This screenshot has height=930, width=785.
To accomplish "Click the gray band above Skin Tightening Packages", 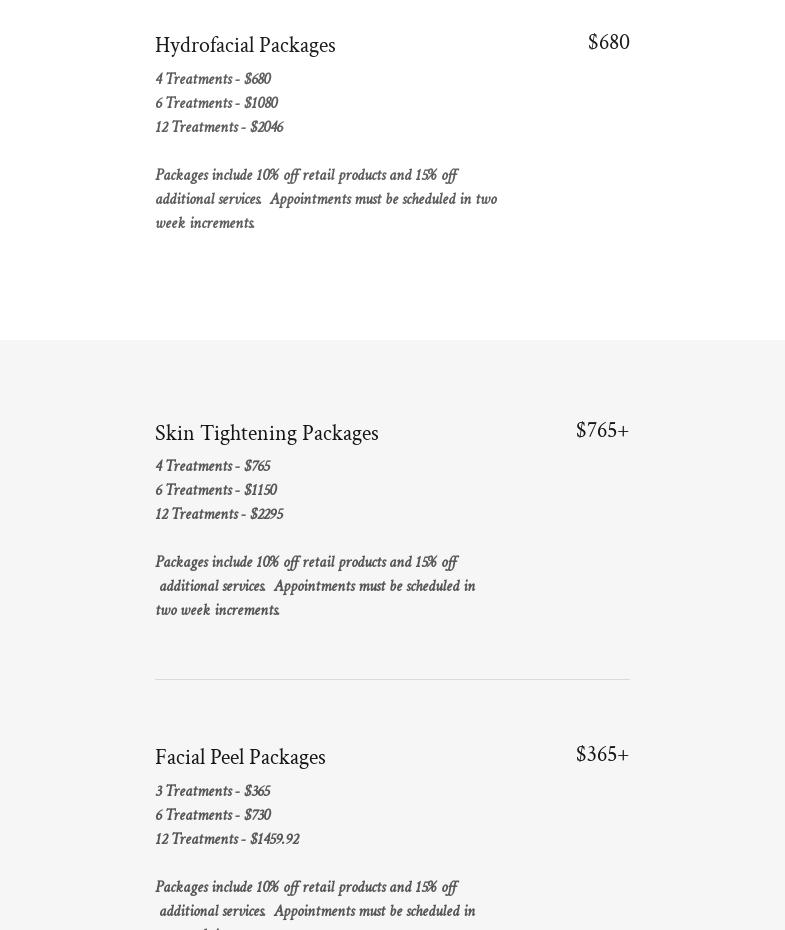I will coord(392,375).
